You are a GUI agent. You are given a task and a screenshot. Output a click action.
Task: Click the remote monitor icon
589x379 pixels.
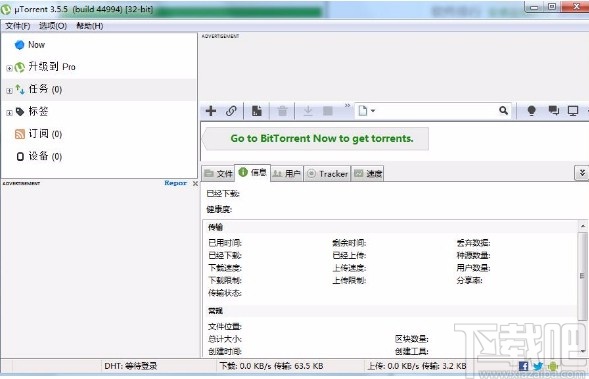(x=573, y=111)
